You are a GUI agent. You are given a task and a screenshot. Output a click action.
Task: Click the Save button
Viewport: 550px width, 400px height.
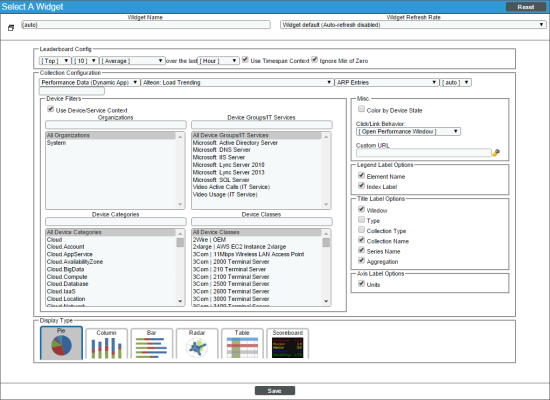275,391
